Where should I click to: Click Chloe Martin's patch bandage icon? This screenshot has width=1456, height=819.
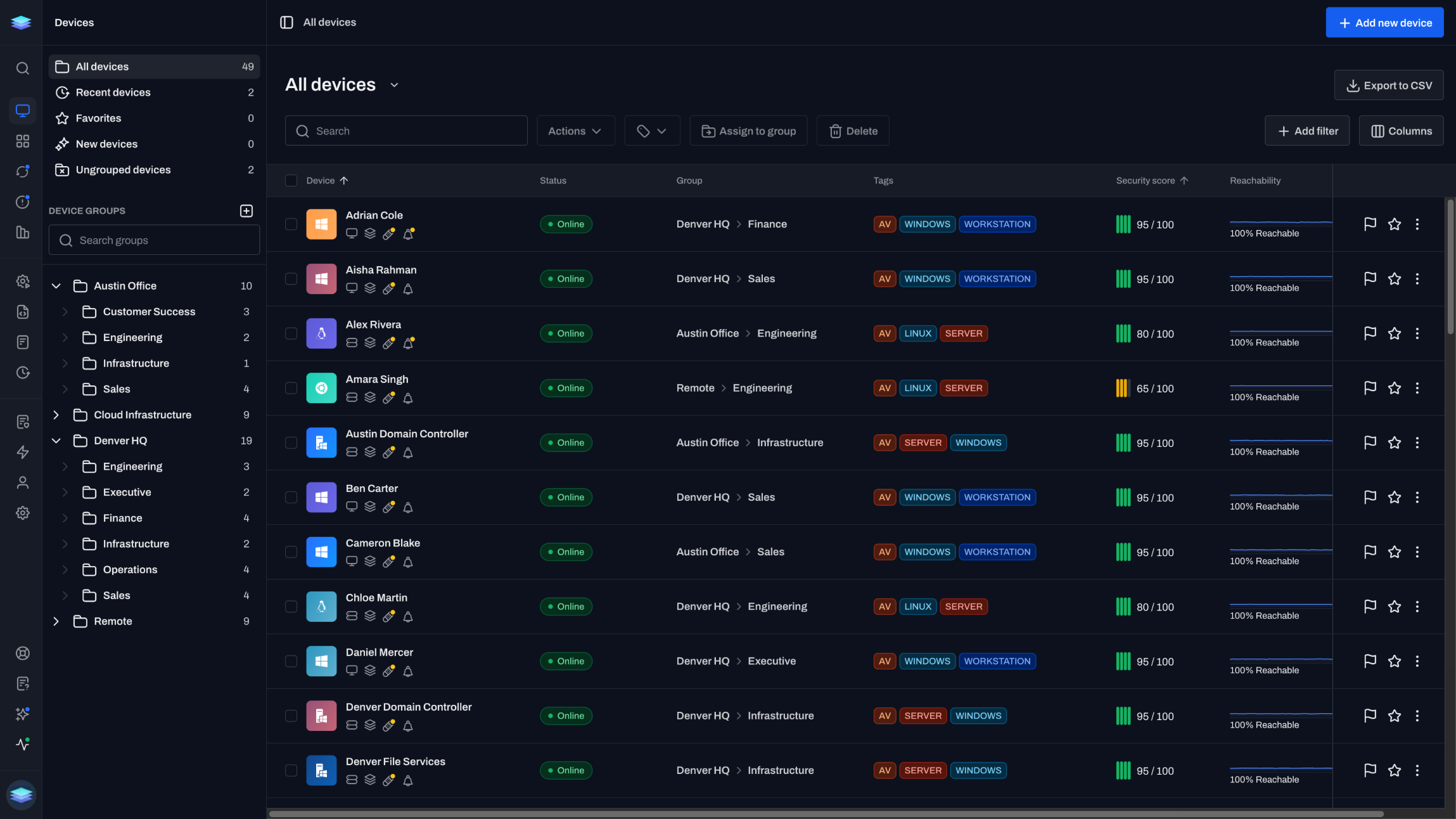click(389, 616)
